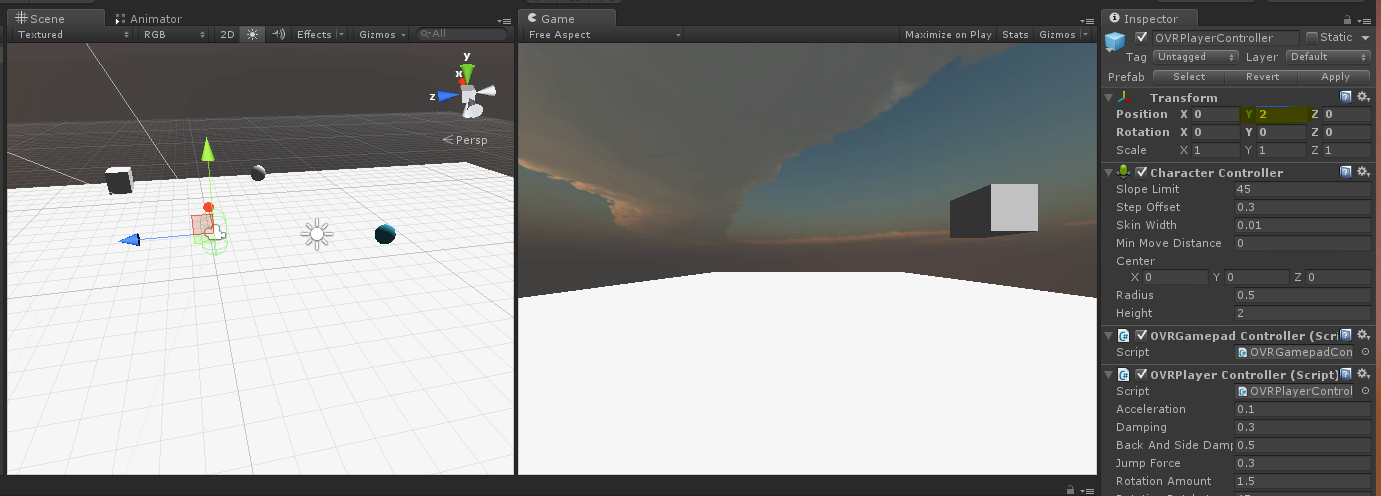
Task: Click object picker circle for OVRGamepadController script
Action: pos(1365,352)
